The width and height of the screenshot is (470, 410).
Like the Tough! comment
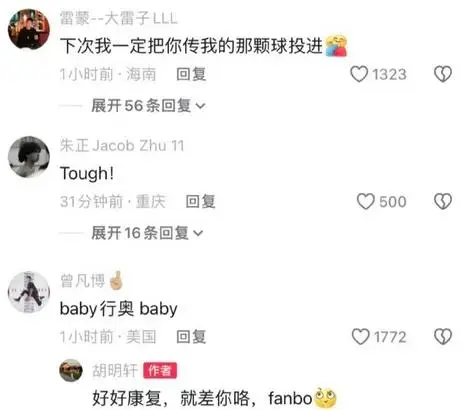point(366,201)
